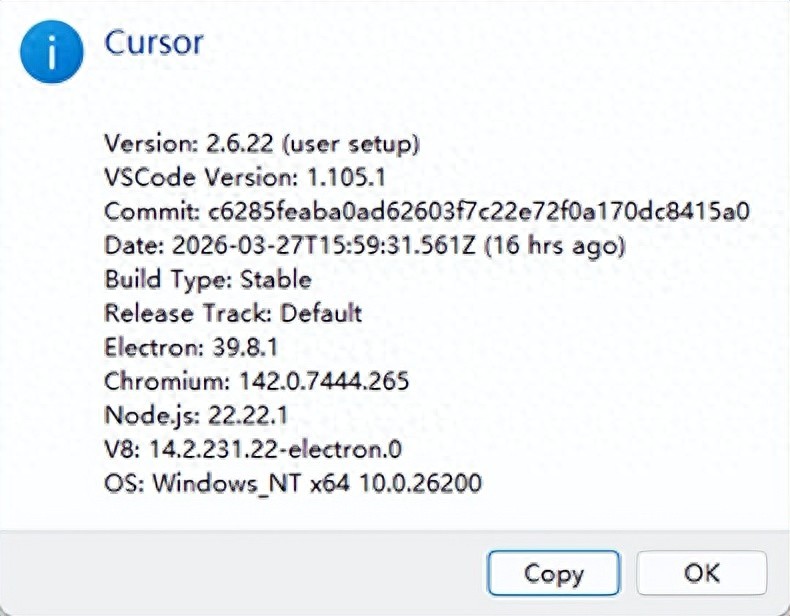This screenshot has width=790, height=616.
Task: Click the 2026-03-27 date timestamp
Action: (x=324, y=245)
